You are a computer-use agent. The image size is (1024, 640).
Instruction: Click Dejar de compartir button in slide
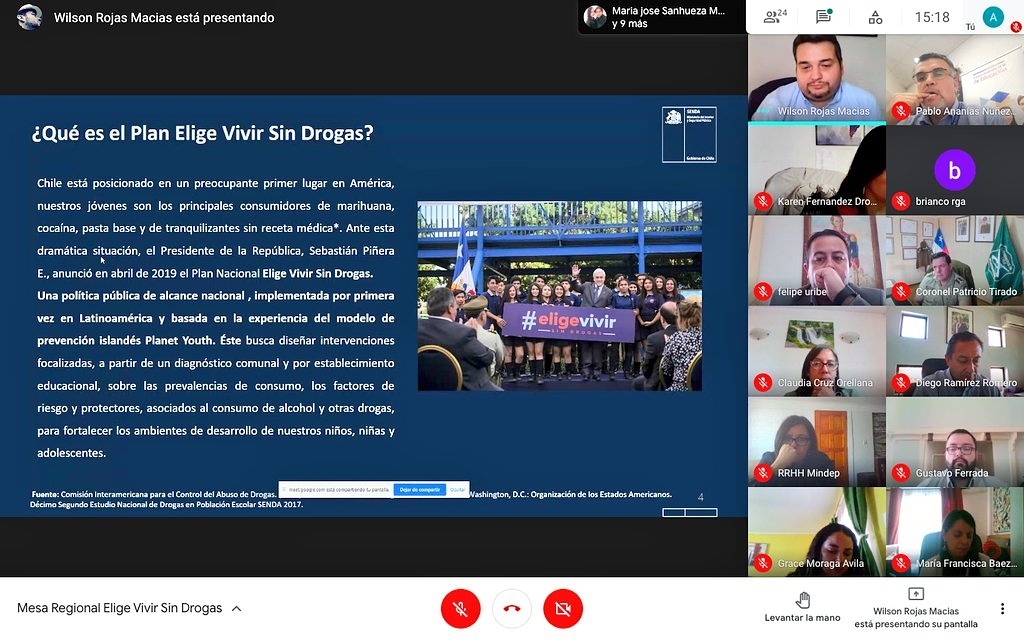tap(419, 489)
